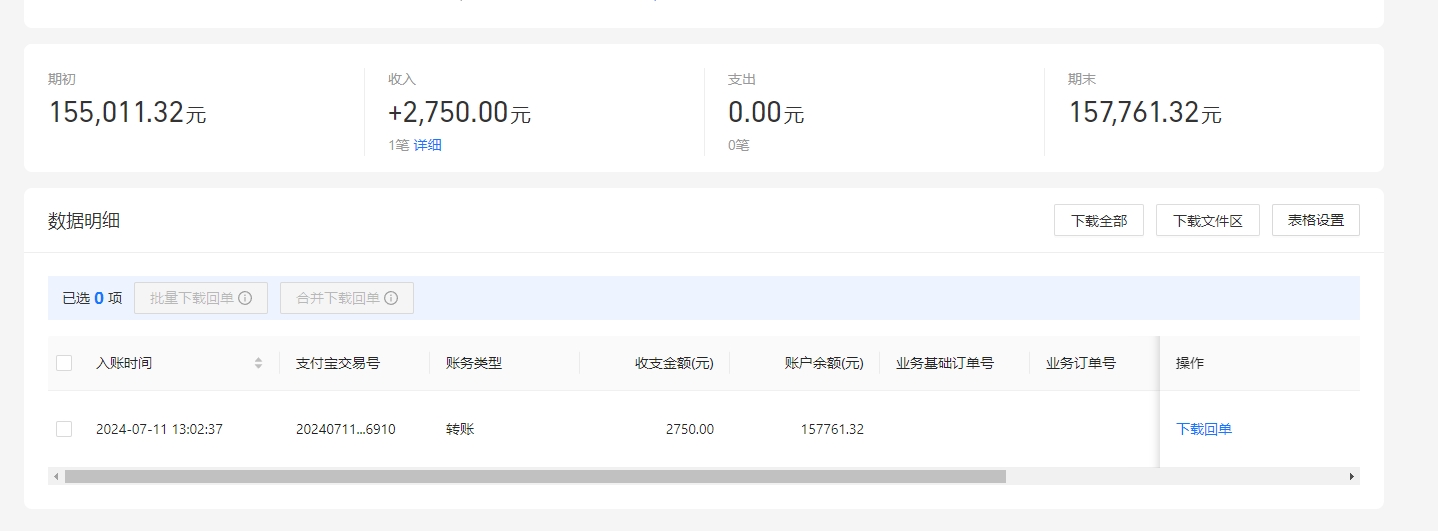Screen dimensions: 1438x531
Task: Click the 期末 label
Action: pos(1082,79)
